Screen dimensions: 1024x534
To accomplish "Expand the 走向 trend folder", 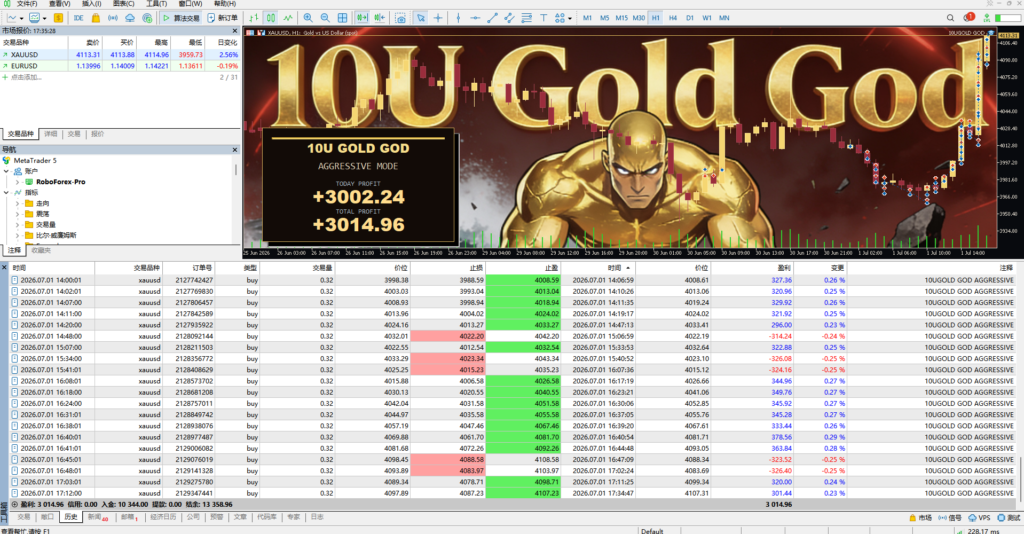I will tap(18, 204).
